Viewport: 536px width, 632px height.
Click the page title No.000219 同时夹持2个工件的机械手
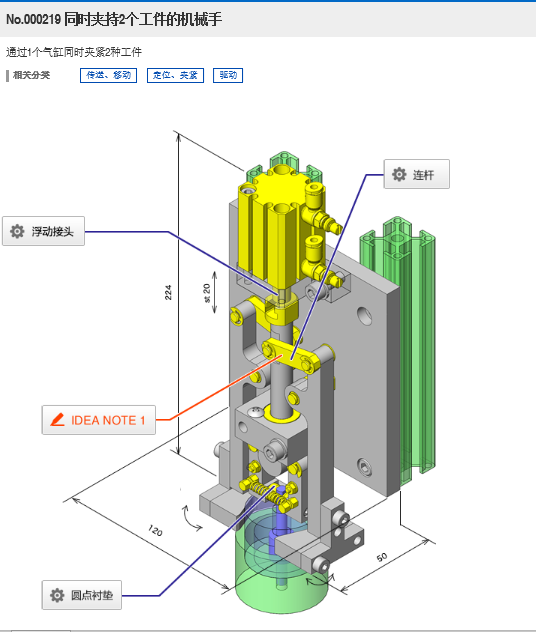(114, 19)
